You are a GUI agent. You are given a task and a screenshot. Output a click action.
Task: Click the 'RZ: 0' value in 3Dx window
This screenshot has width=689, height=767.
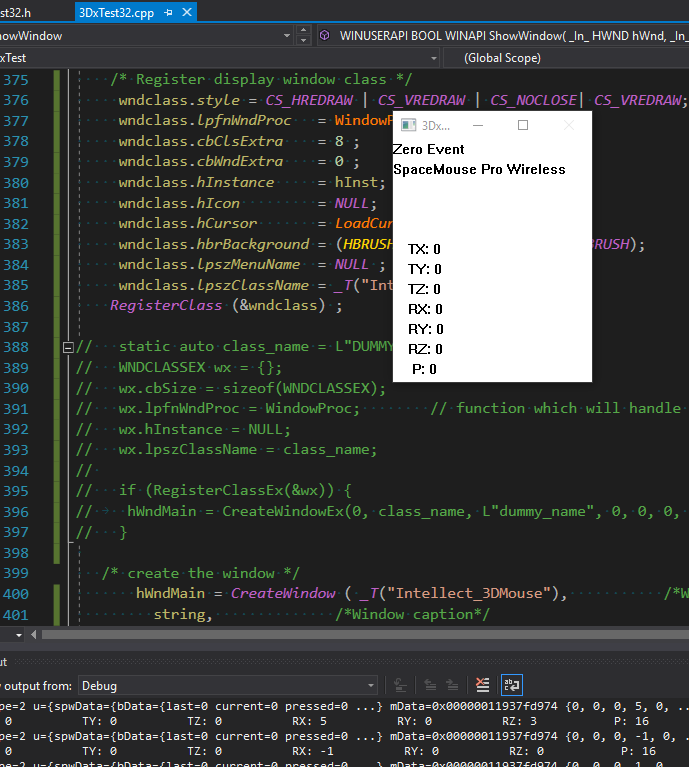(425, 349)
